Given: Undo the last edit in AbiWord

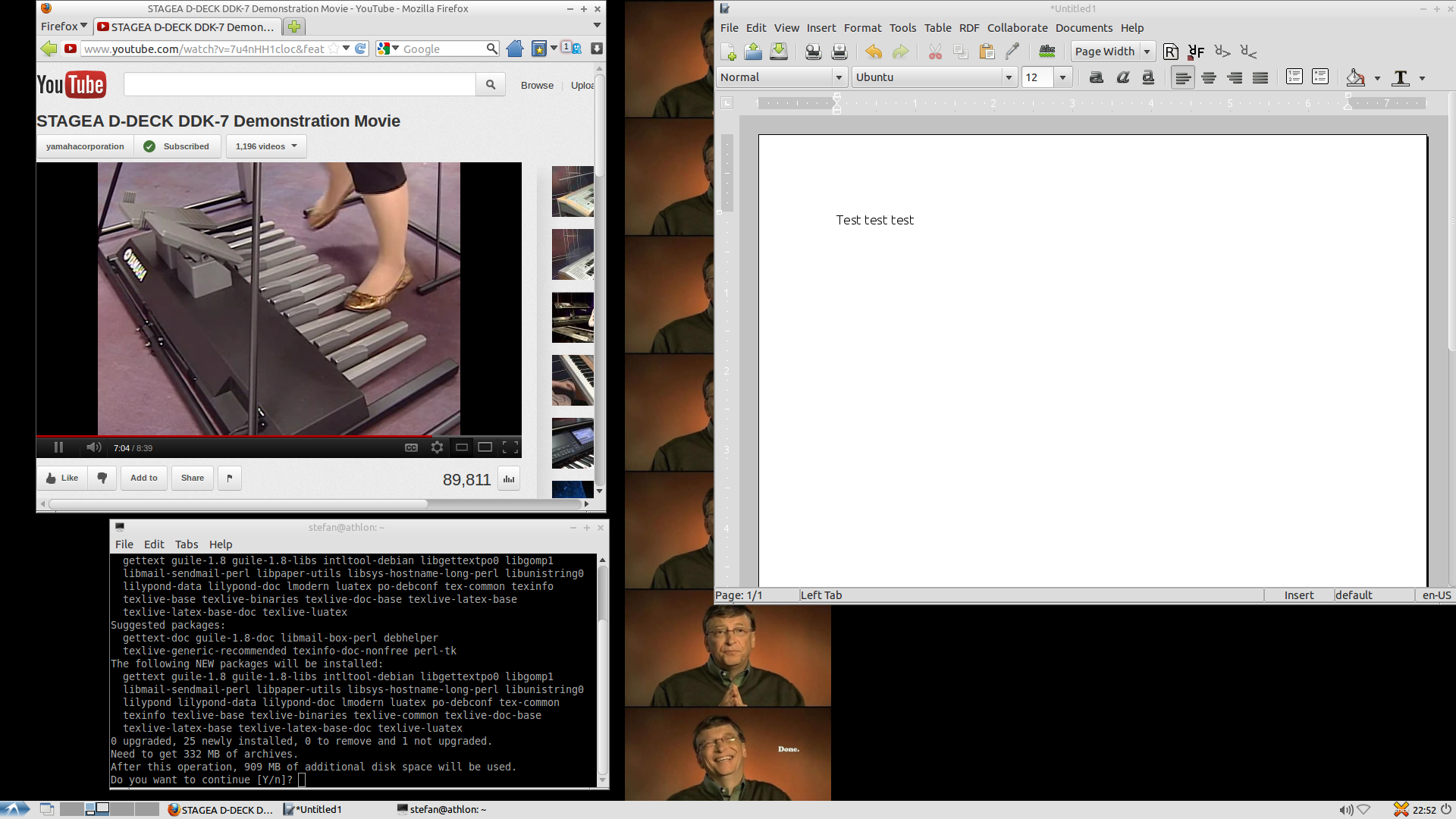Looking at the screenshot, I should 874,52.
